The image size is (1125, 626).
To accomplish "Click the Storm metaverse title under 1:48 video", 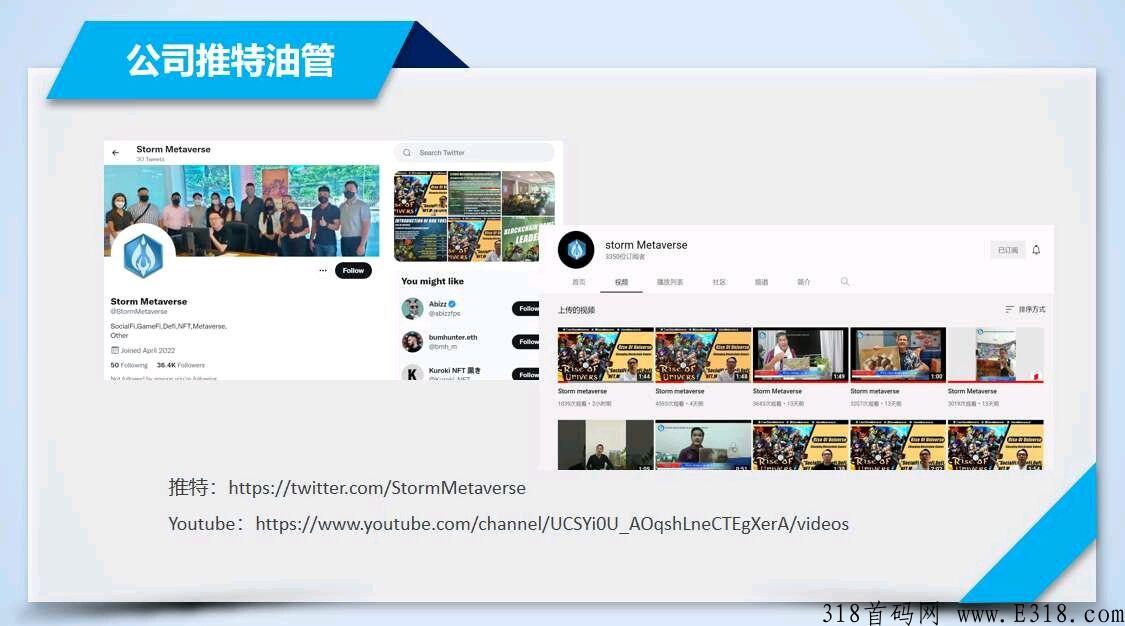I will point(679,392).
